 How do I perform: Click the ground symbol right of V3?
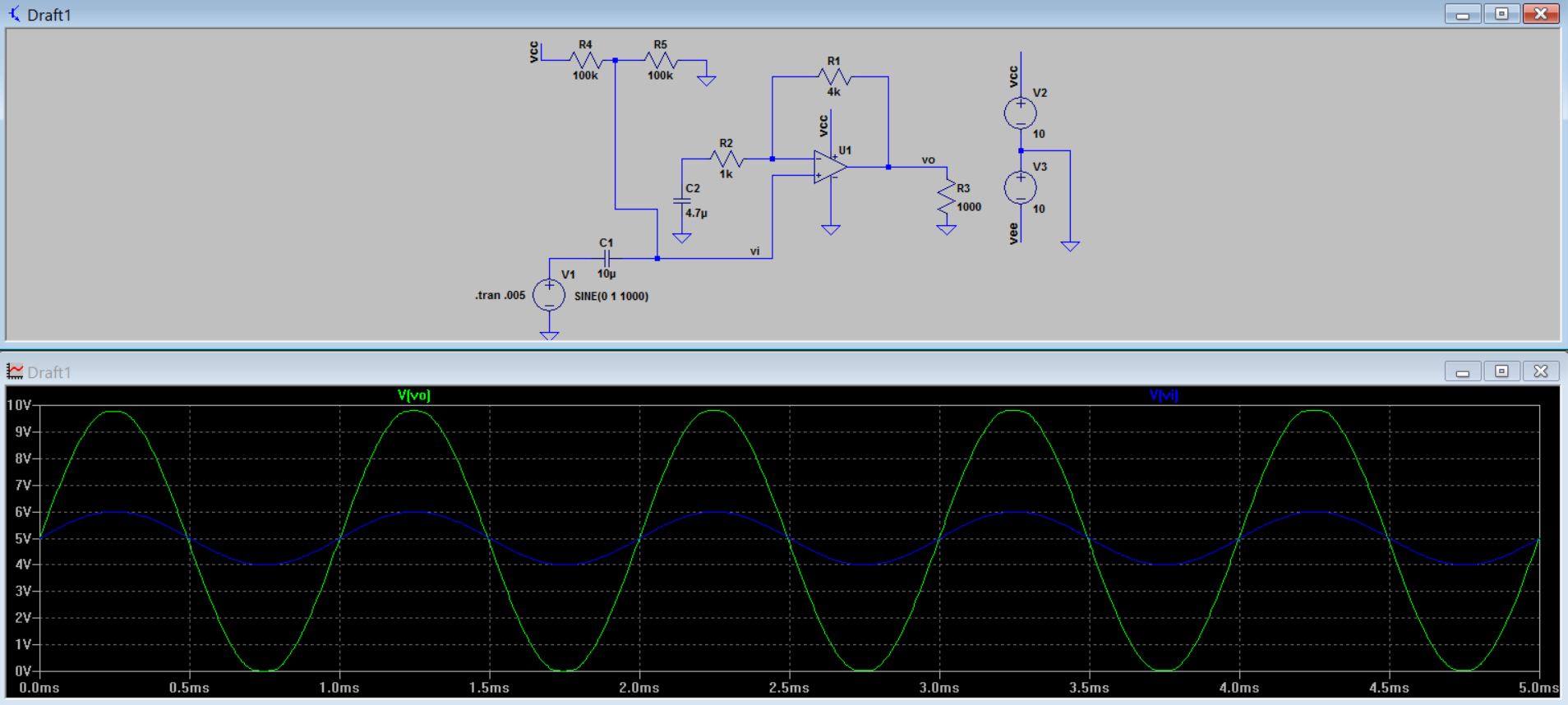click(1070, 246)
